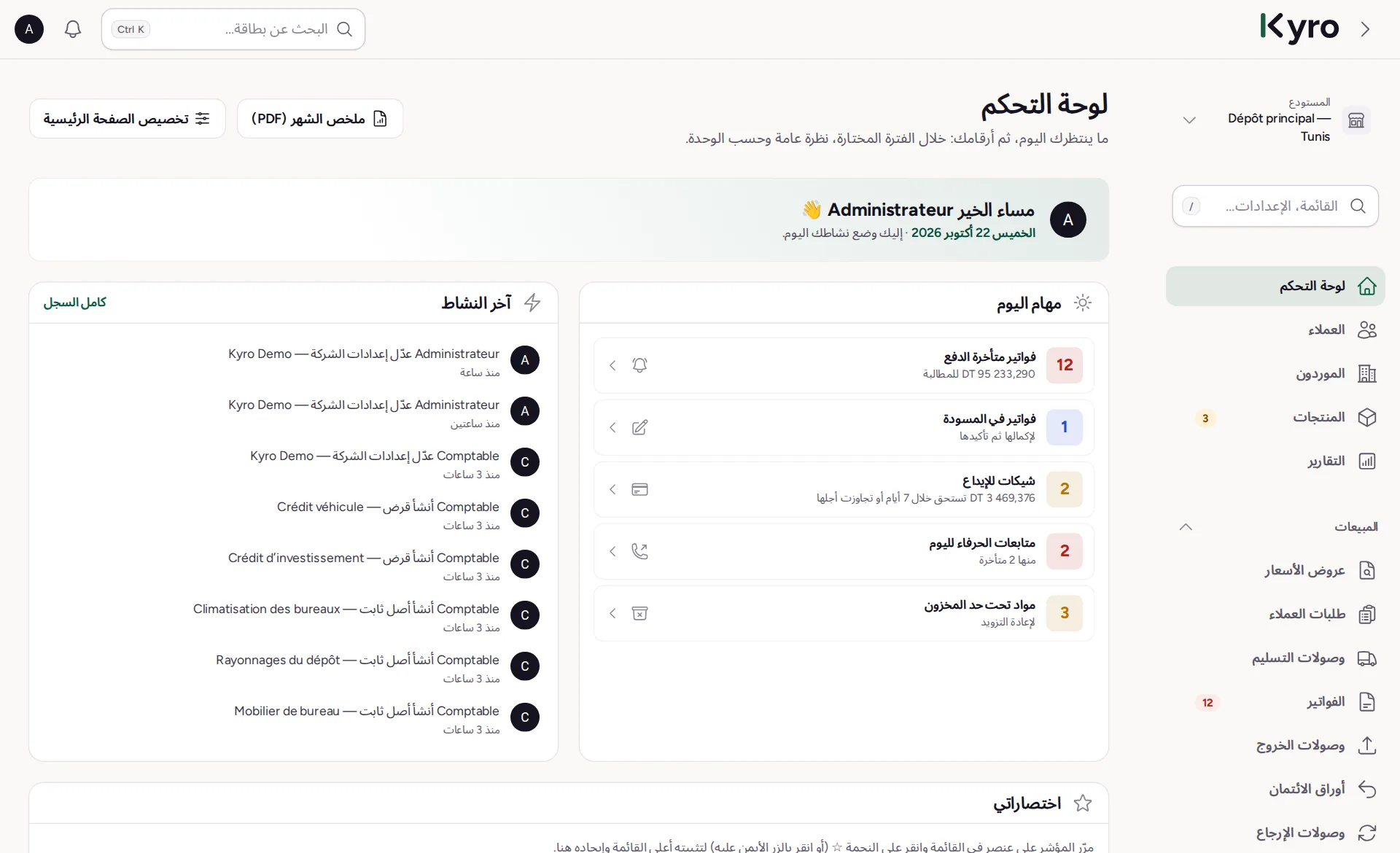1400x853 pixels.
Task: Click تخصيص الصفحة الرئيسية button
Action: tap(128, 118)
